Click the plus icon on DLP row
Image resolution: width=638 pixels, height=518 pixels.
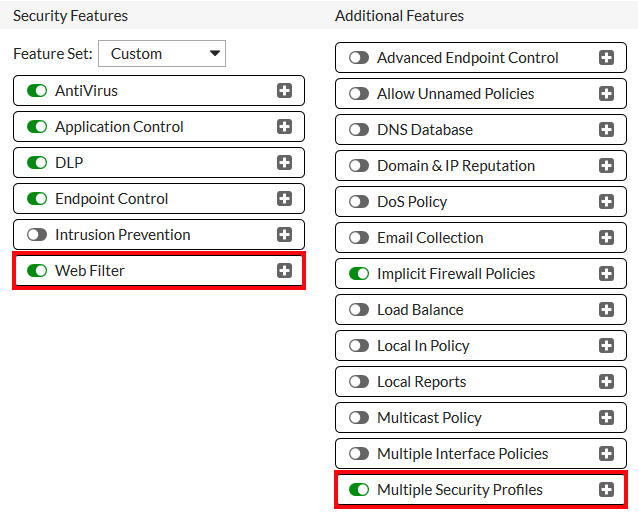click(284, 163)
